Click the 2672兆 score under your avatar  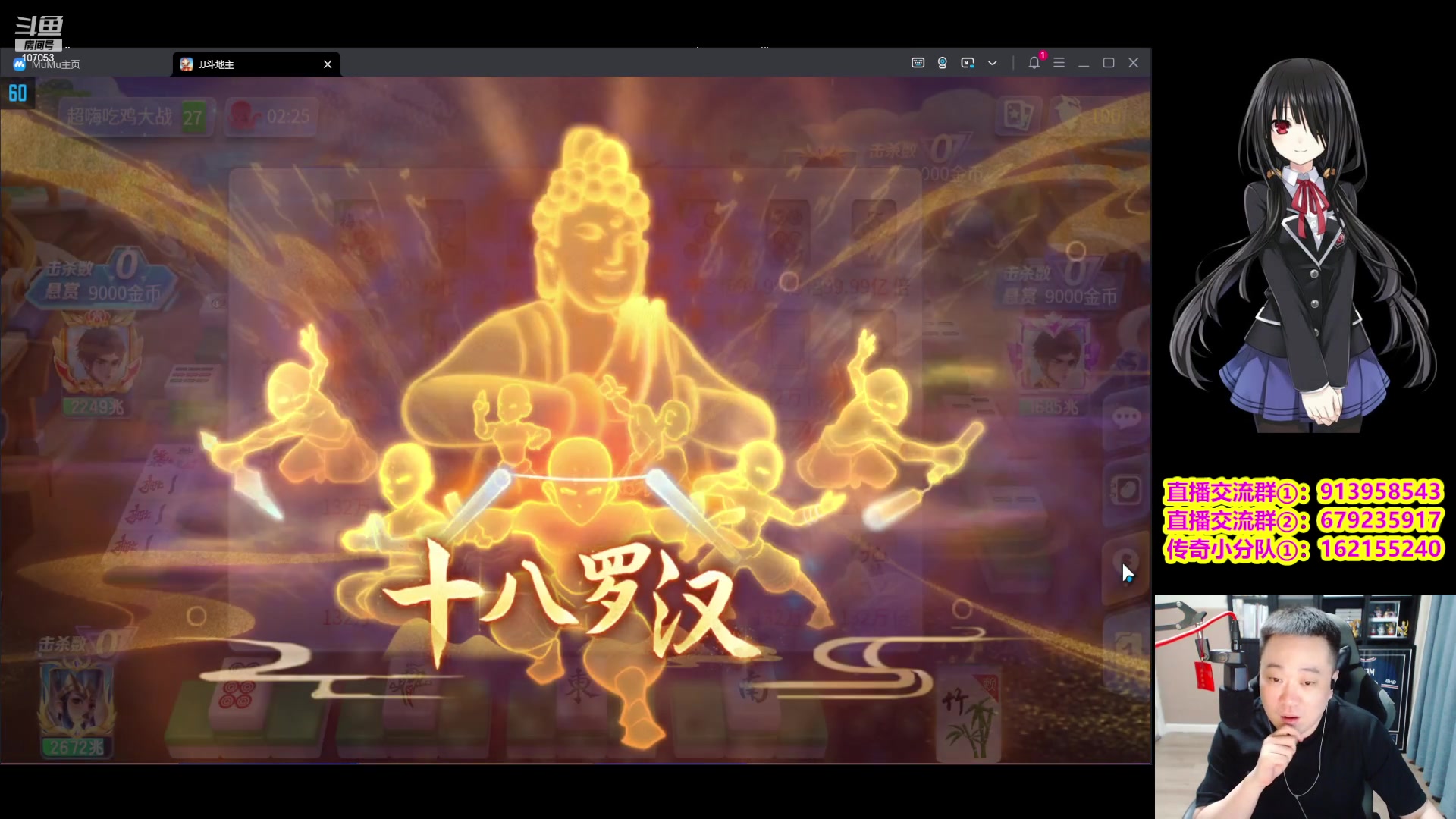tap(77, 747)
